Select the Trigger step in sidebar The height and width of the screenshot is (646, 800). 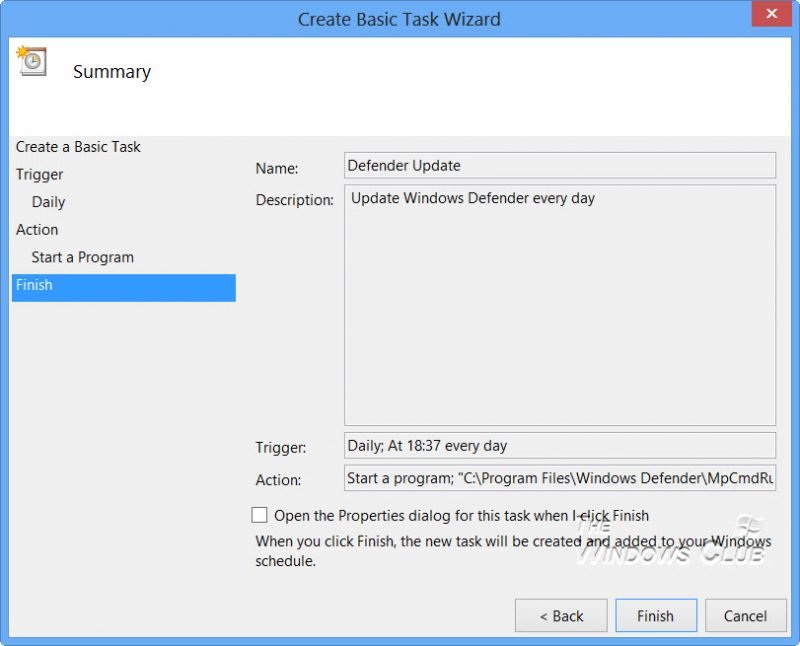[39, 175]
